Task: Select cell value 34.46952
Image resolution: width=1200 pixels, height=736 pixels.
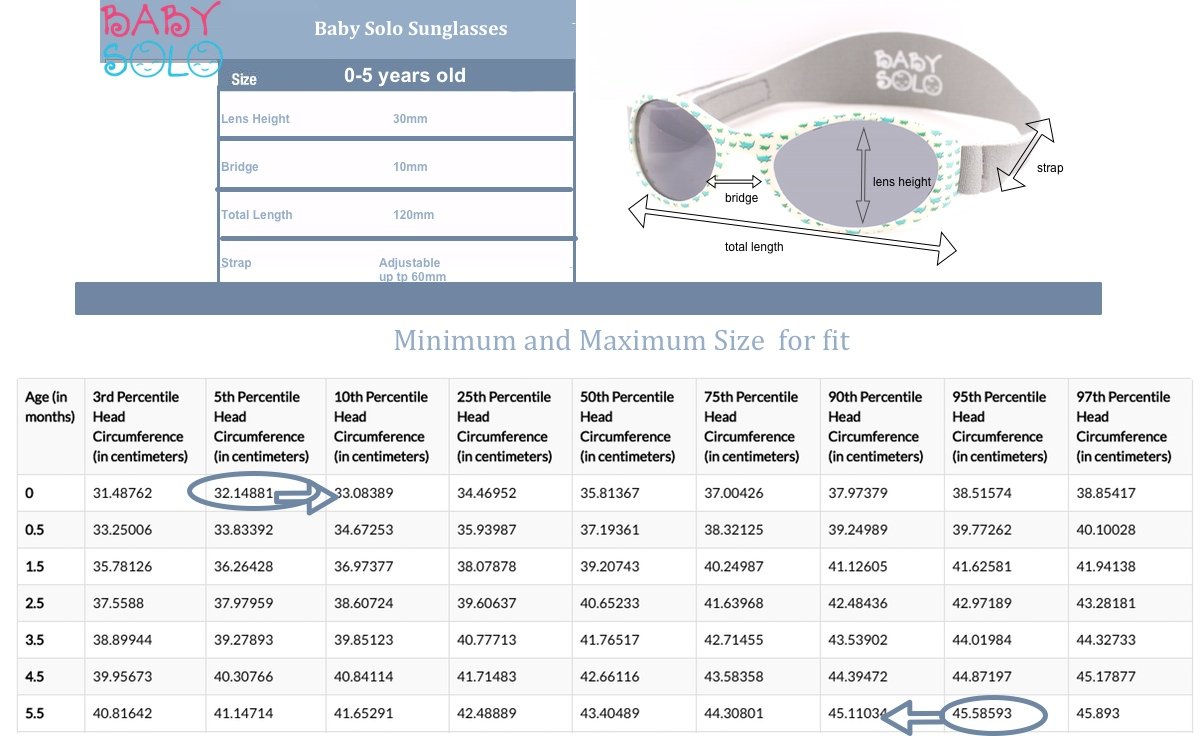Action: [487, 493]
